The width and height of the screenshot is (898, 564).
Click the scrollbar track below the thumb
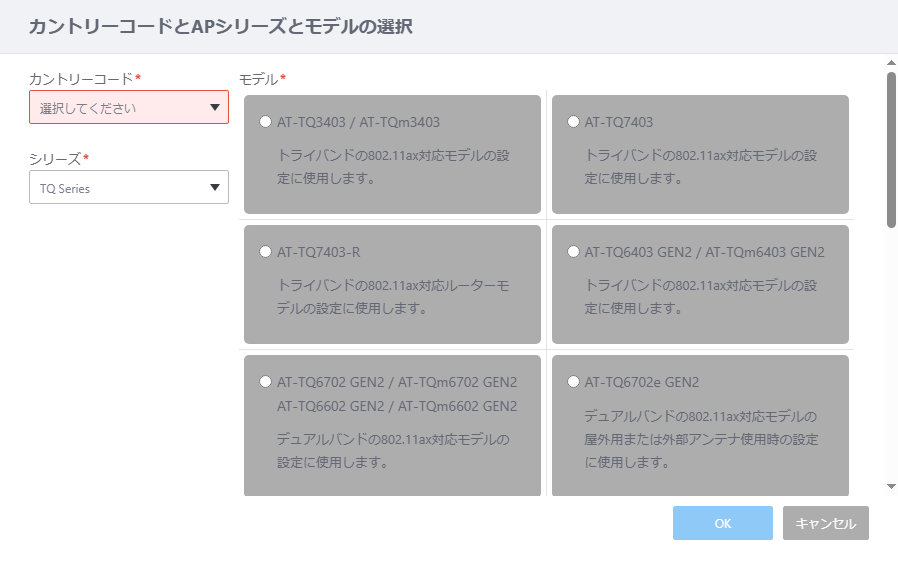[x=891, y=355]
